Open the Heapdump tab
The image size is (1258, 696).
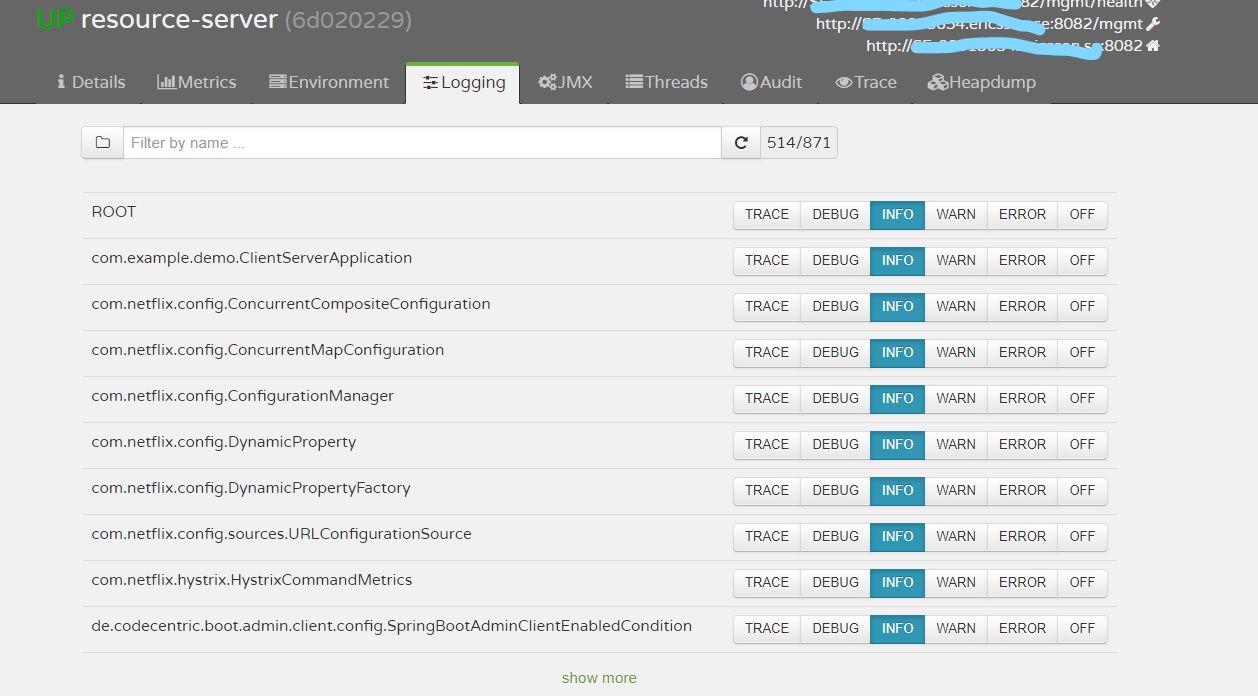tap(982, 82)
